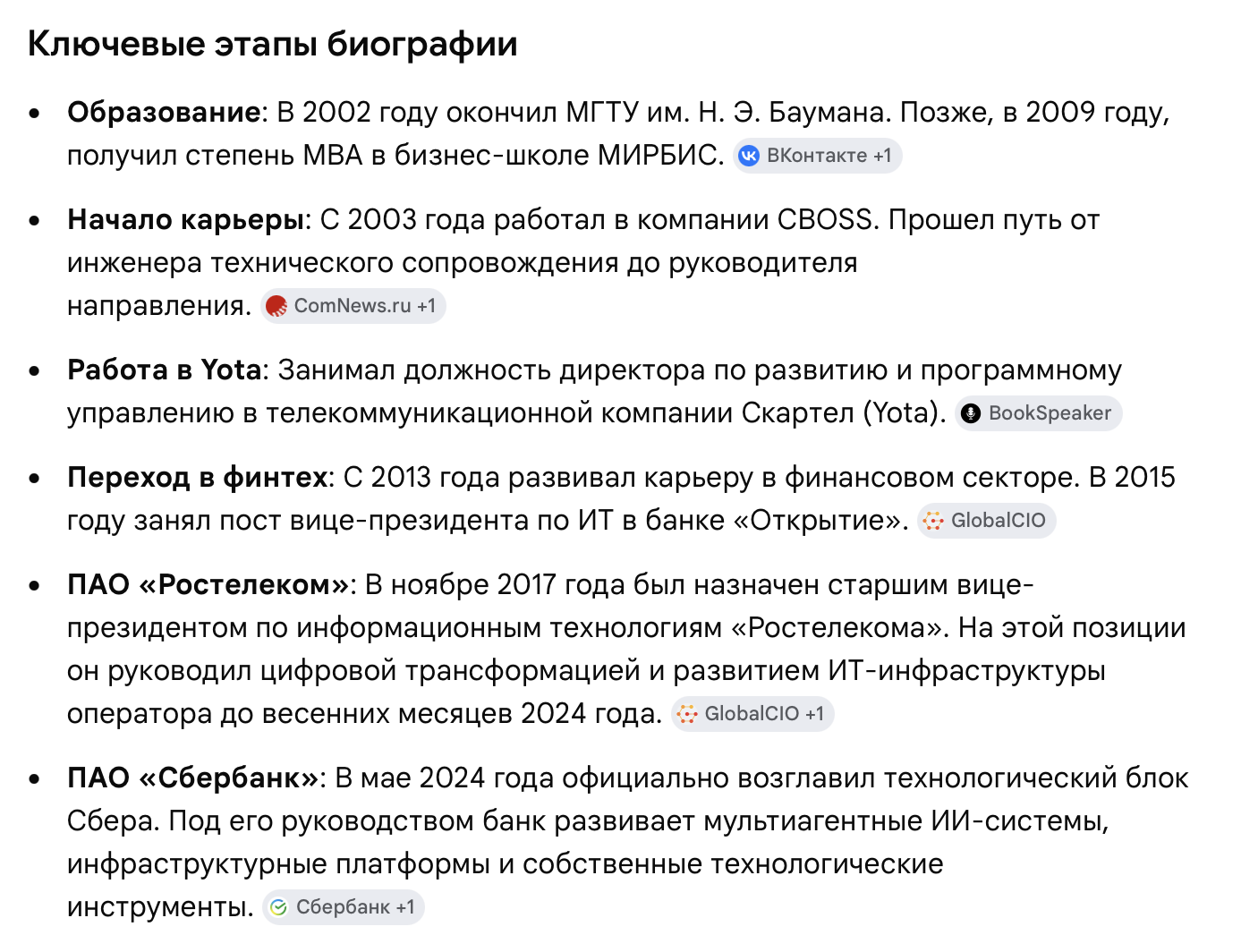
Task: Open the Сбербанк source citation chip
Action: [x=344, y=907]
